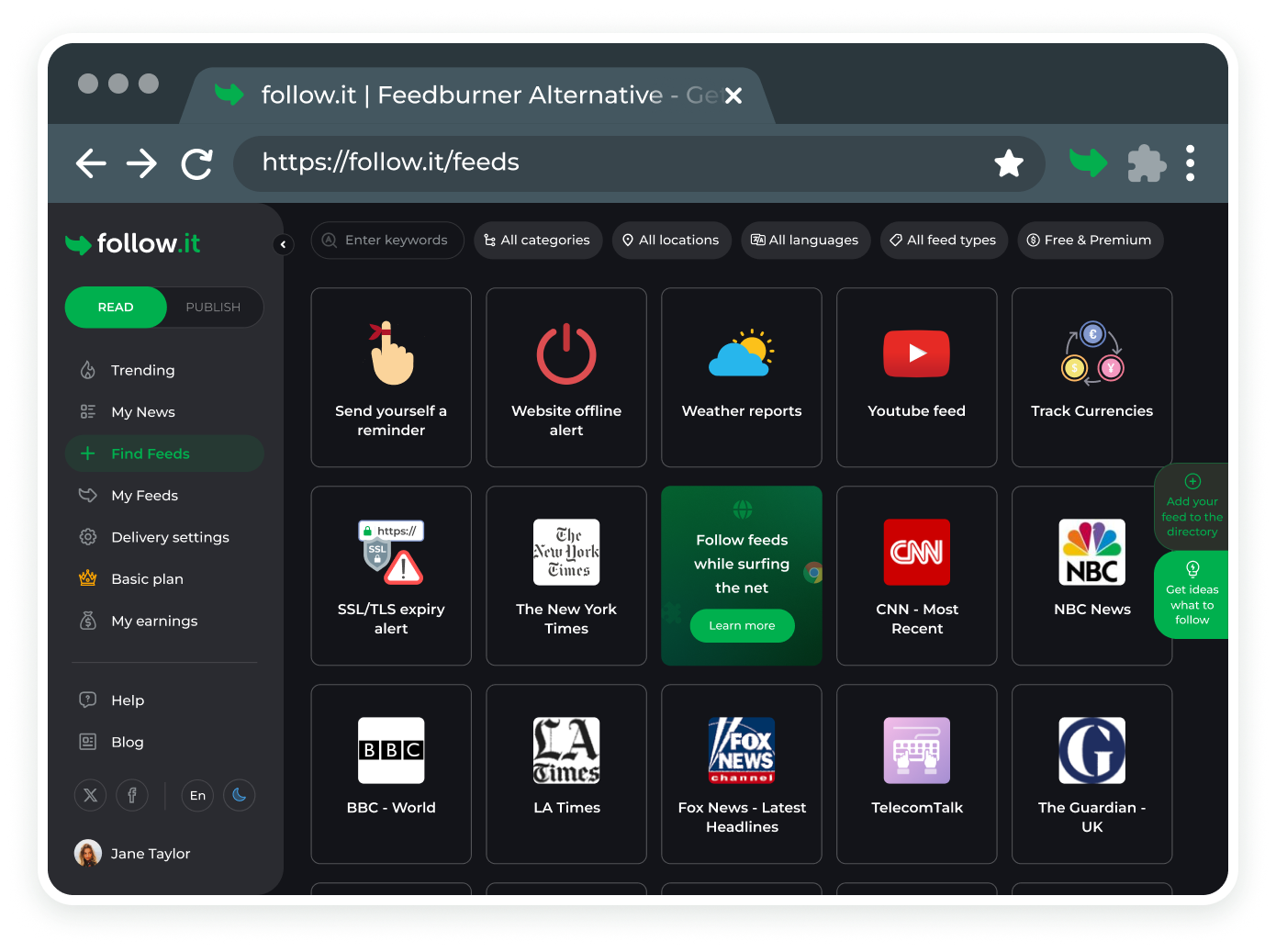This screenshot has height=952, width=1276.
Task: Click the LA Times logo
Action: 566,750
